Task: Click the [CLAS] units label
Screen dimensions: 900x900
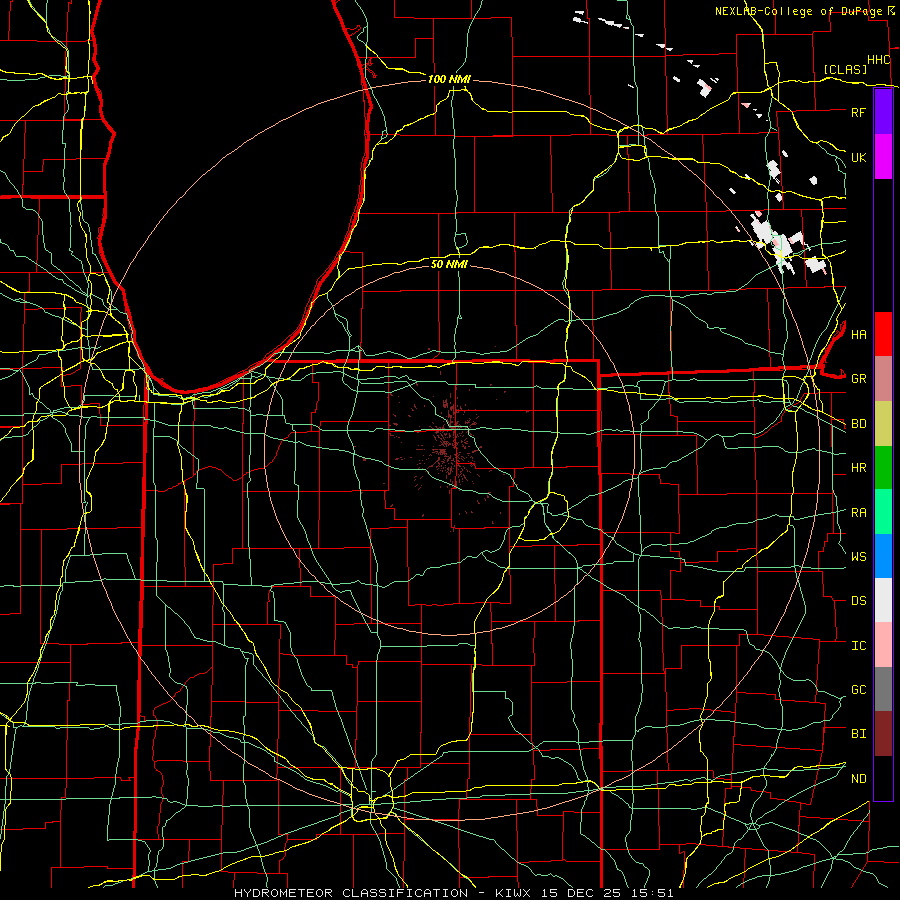Action: point(845,69)
